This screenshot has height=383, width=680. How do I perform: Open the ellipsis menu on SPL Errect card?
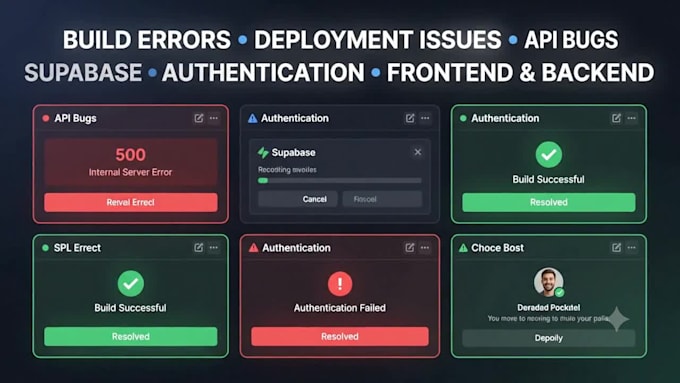(214, 248)
